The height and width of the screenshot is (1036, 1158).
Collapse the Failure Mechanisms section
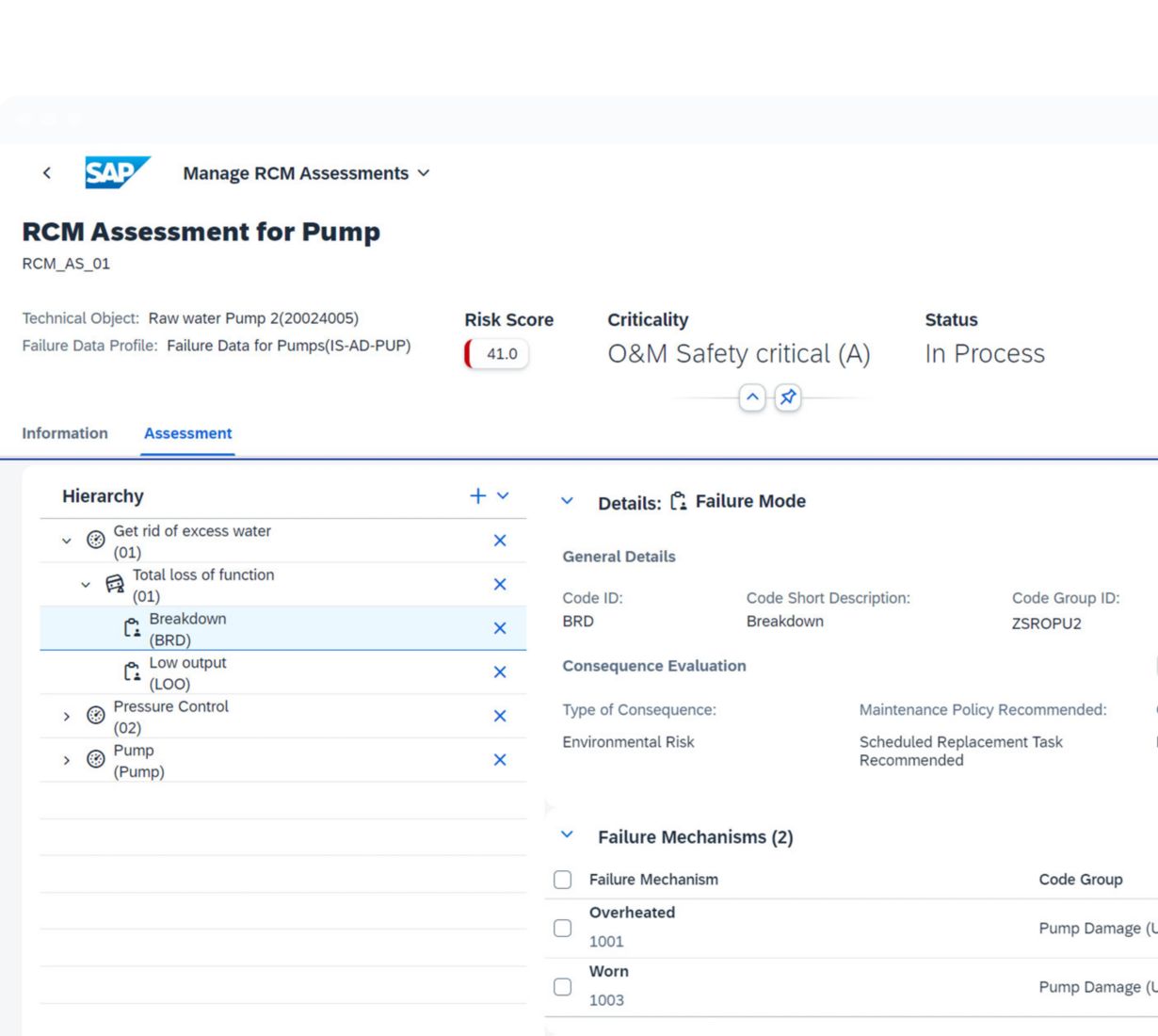[567, 835]
